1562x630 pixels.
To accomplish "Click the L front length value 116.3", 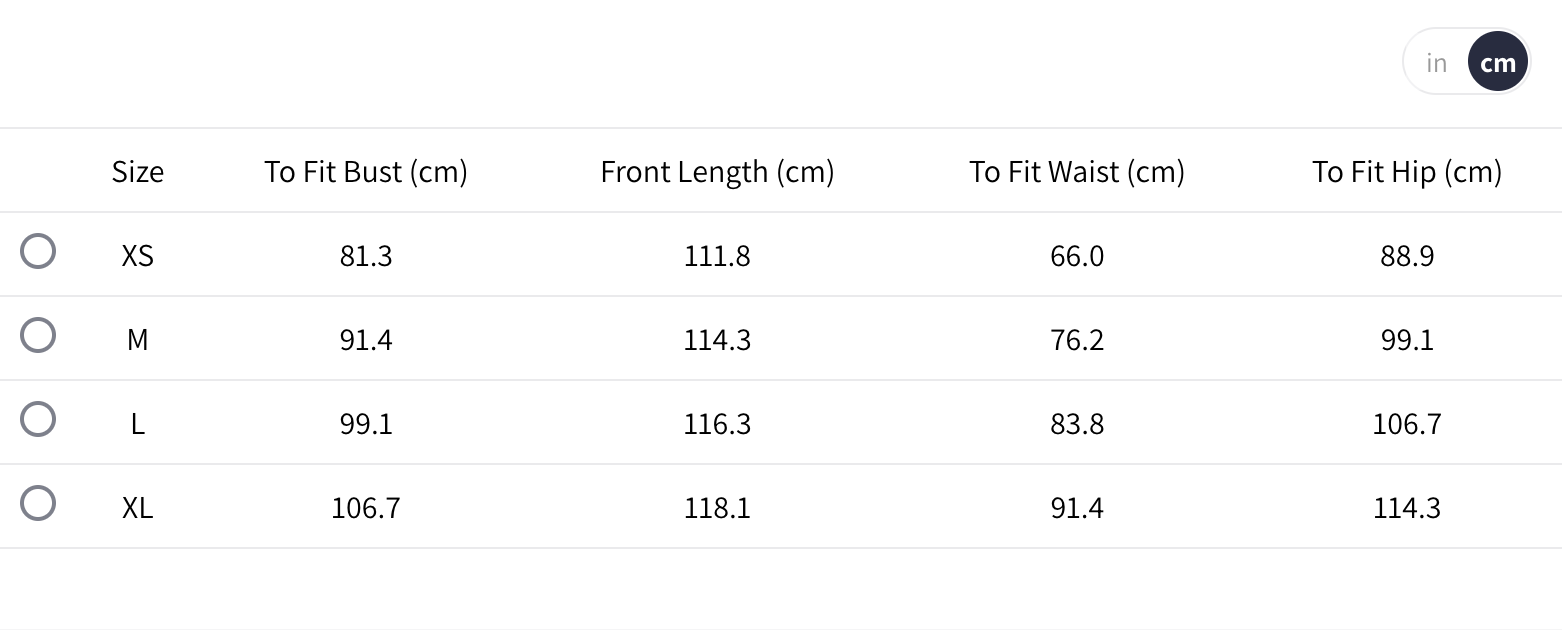I will [717, 424].
